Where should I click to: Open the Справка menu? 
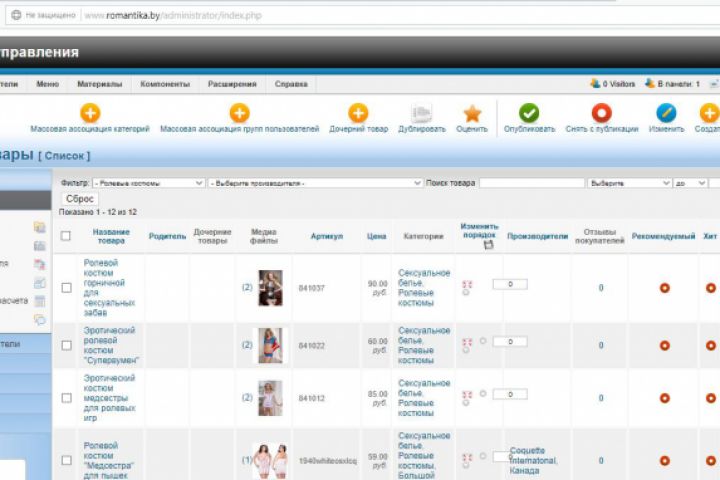tap(291, 84)
